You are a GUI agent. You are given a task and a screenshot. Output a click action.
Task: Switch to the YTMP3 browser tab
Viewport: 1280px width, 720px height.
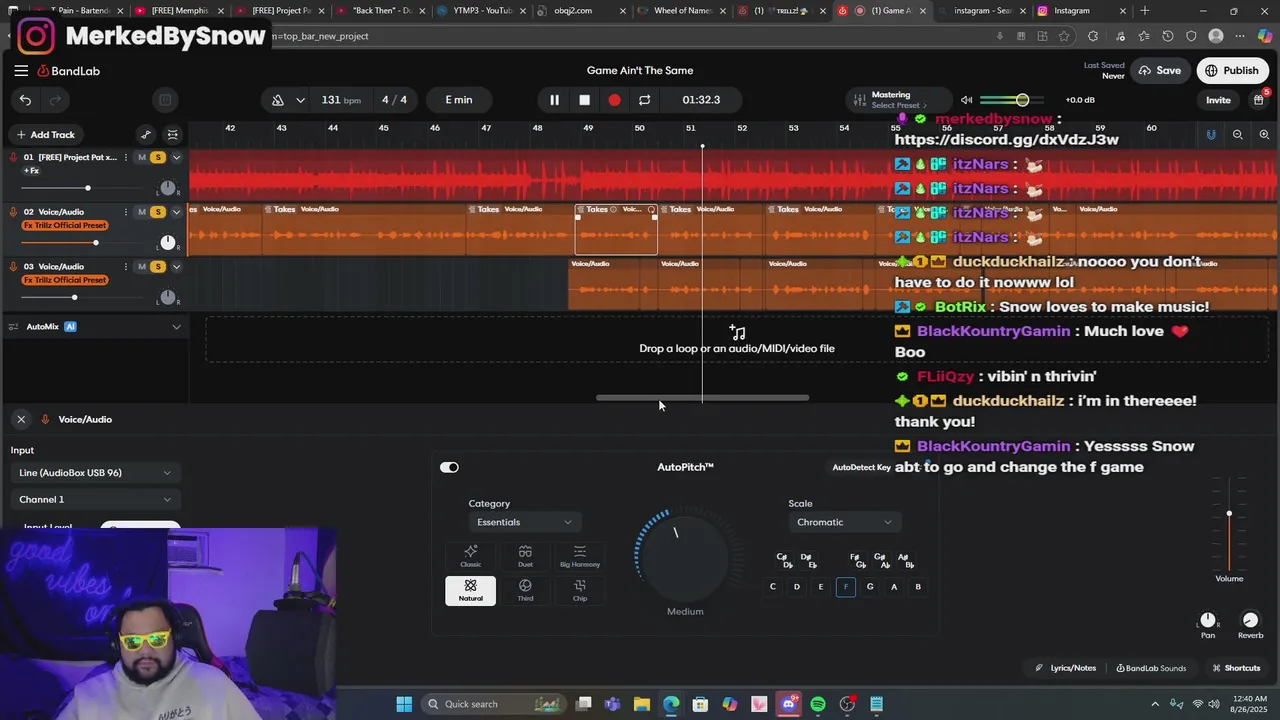pyautogui.click(x=482, y=11)
